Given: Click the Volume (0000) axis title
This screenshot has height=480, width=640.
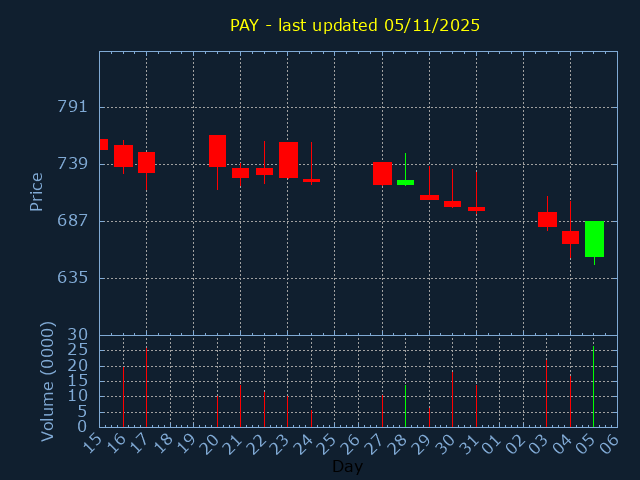Looking at the screenshot, I should [x=47, y=381].
